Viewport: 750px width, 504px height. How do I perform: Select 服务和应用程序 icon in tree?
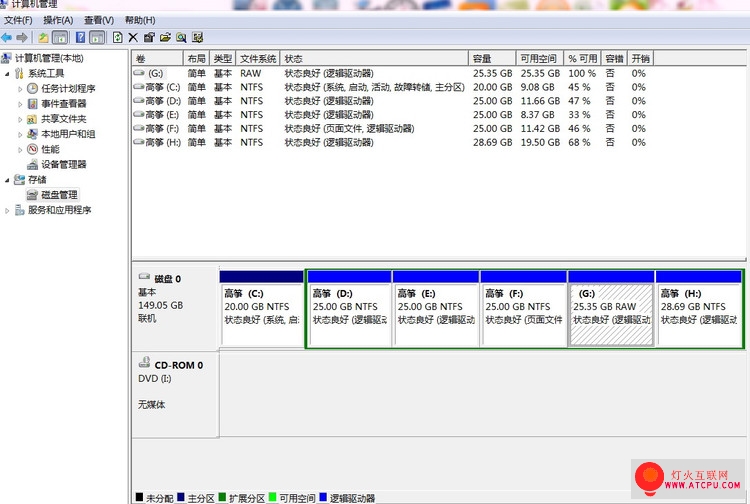tap(20, 210)
